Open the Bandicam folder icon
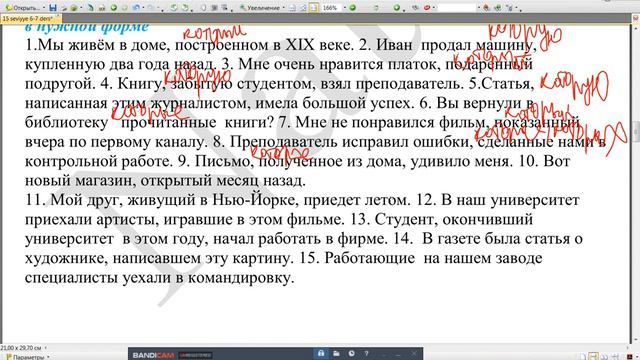Screen dimensions: 640x360 [x=336, y=353]
